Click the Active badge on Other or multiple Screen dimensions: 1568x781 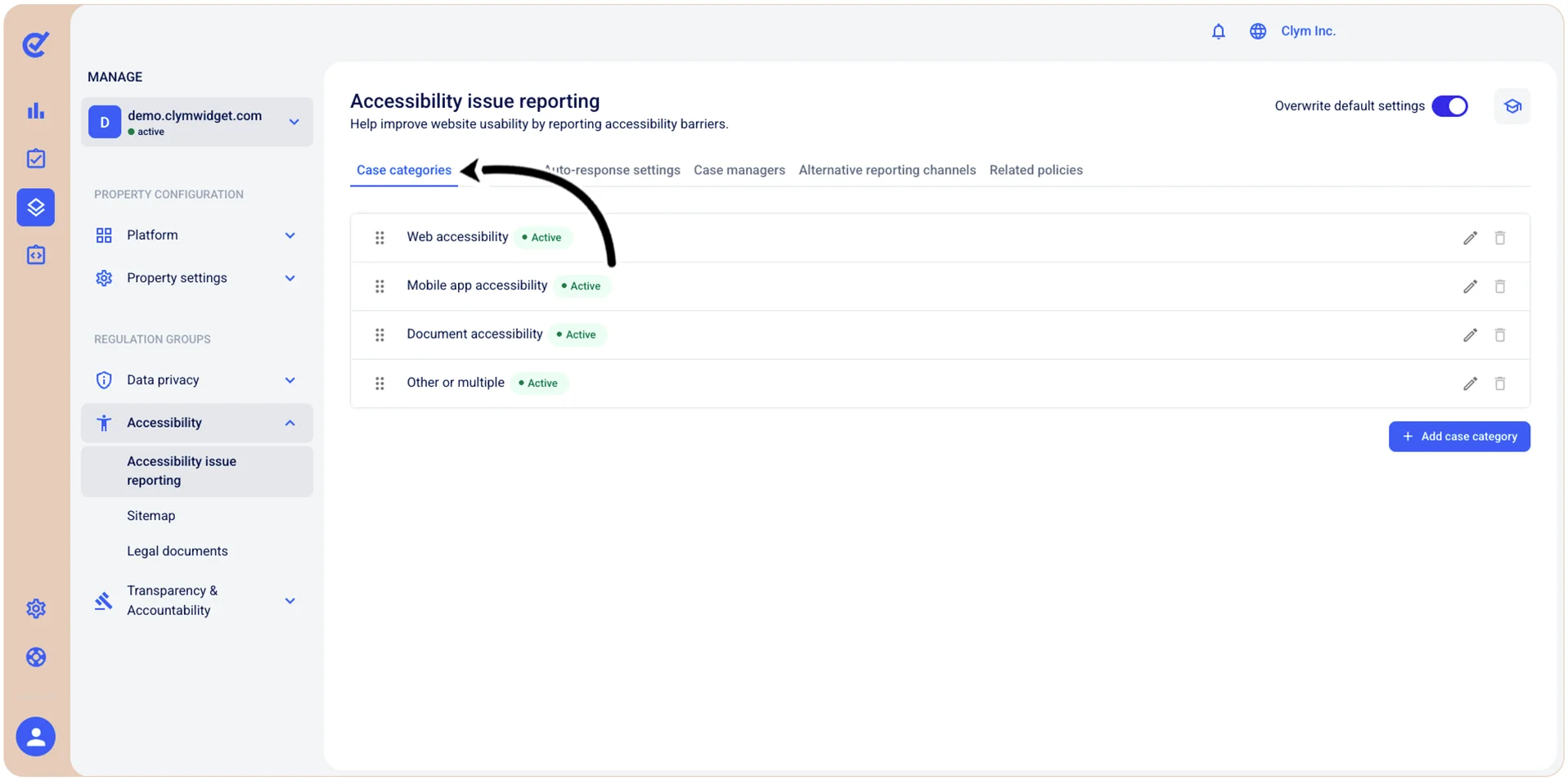click(538, 384)
